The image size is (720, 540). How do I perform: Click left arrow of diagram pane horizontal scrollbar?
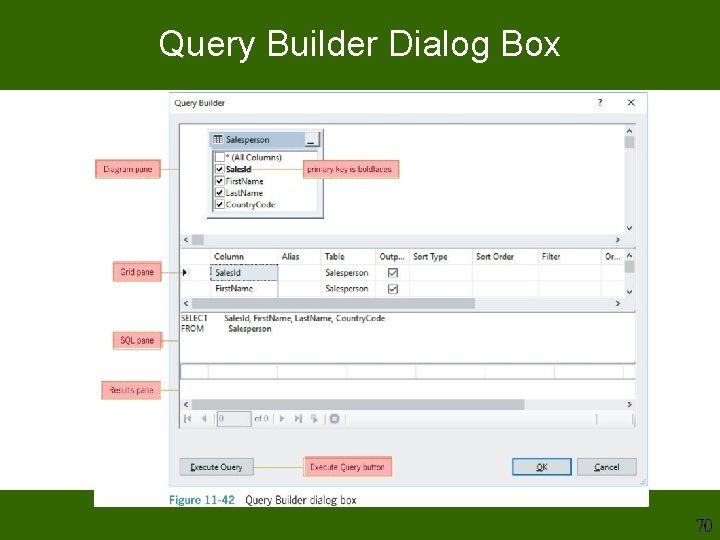point(186,240)
